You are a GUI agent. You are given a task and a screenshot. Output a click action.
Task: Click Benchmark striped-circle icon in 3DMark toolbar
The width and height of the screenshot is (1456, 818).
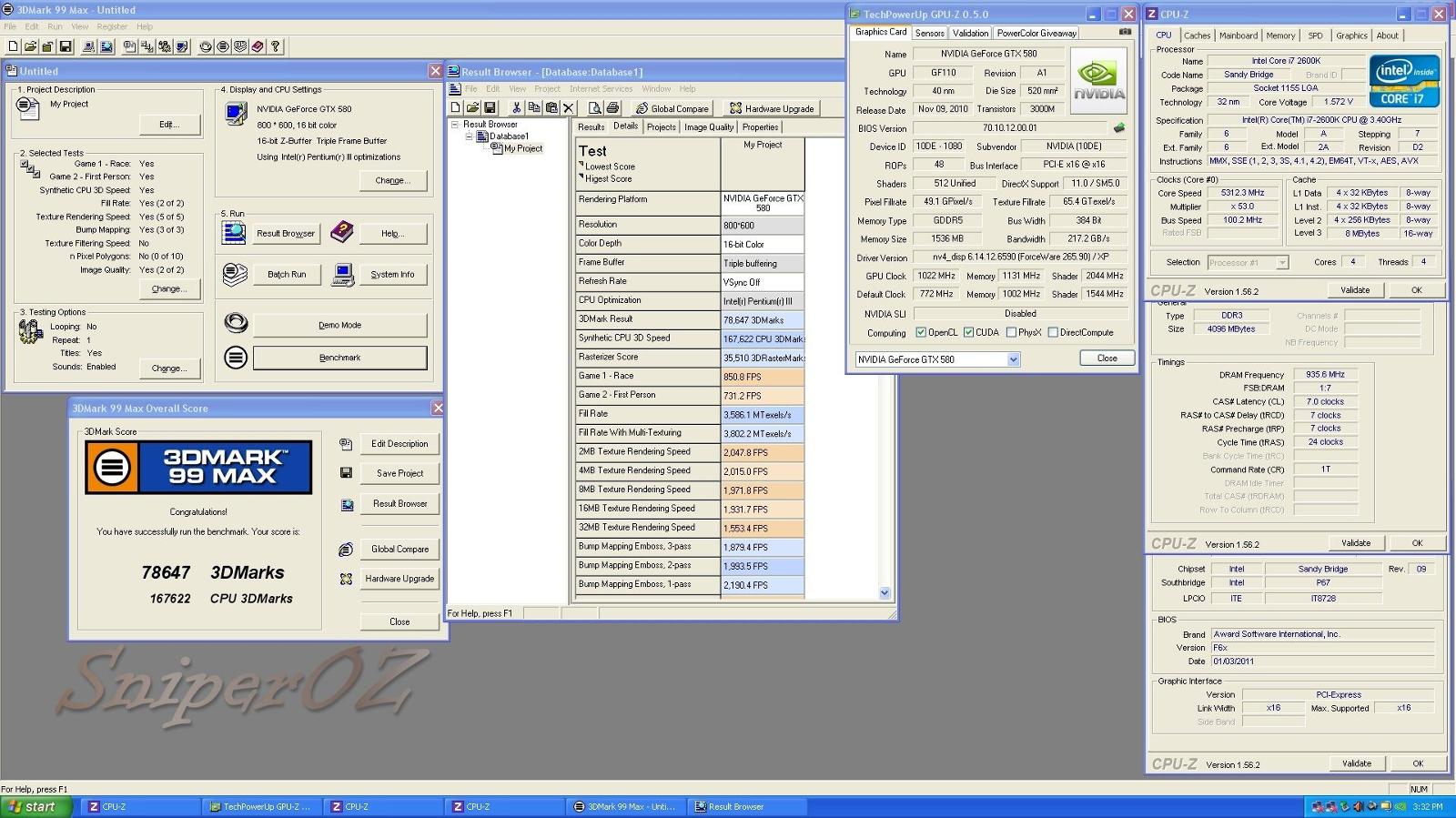coord(223,45)
